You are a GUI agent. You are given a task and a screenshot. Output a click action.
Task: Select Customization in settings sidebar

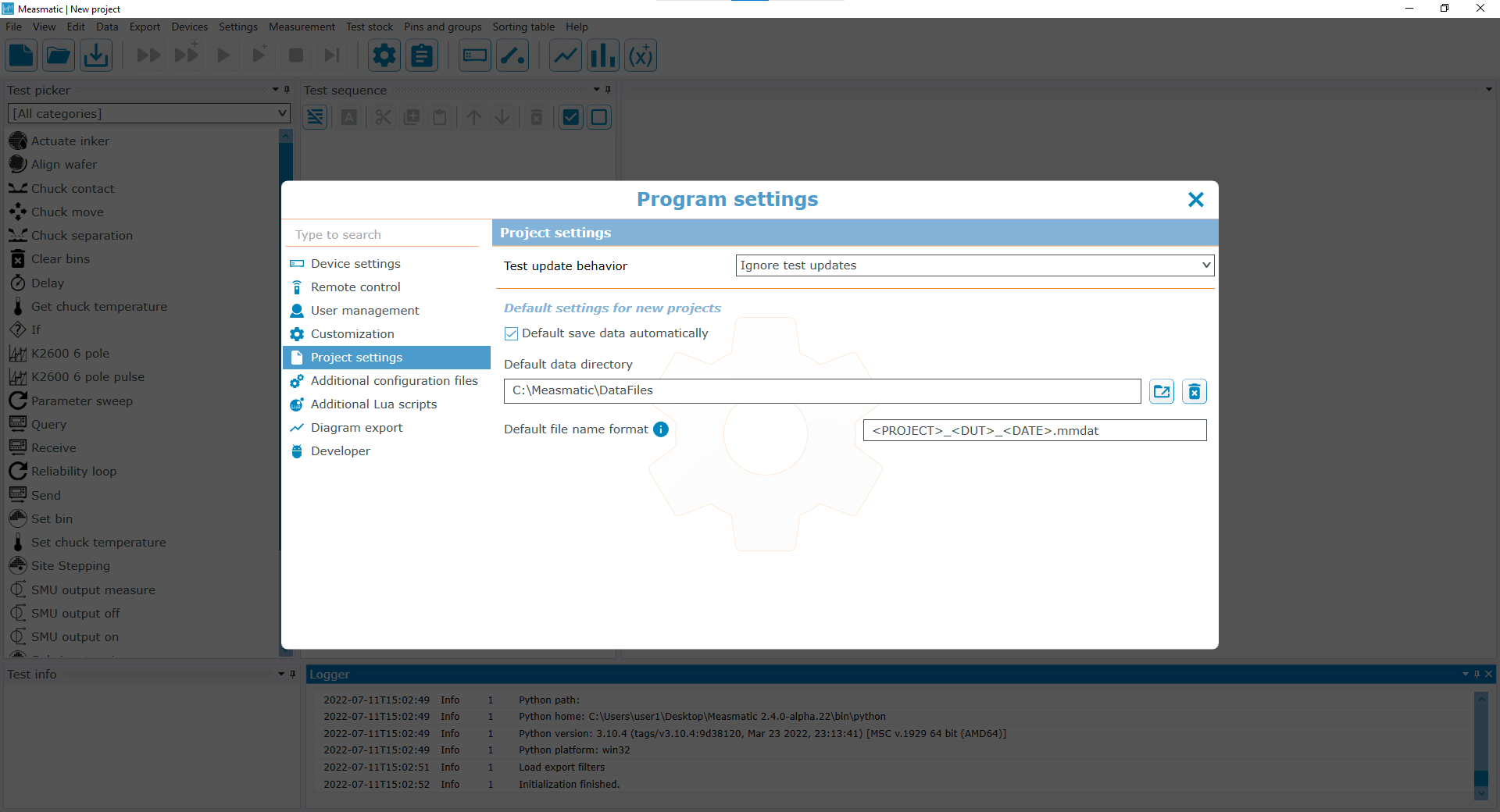point(387,334)
